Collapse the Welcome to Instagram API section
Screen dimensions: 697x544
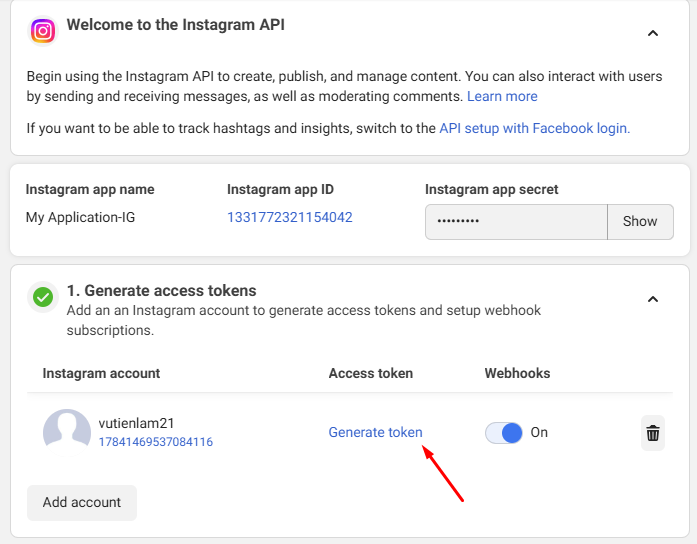click(x=652, y=33)
